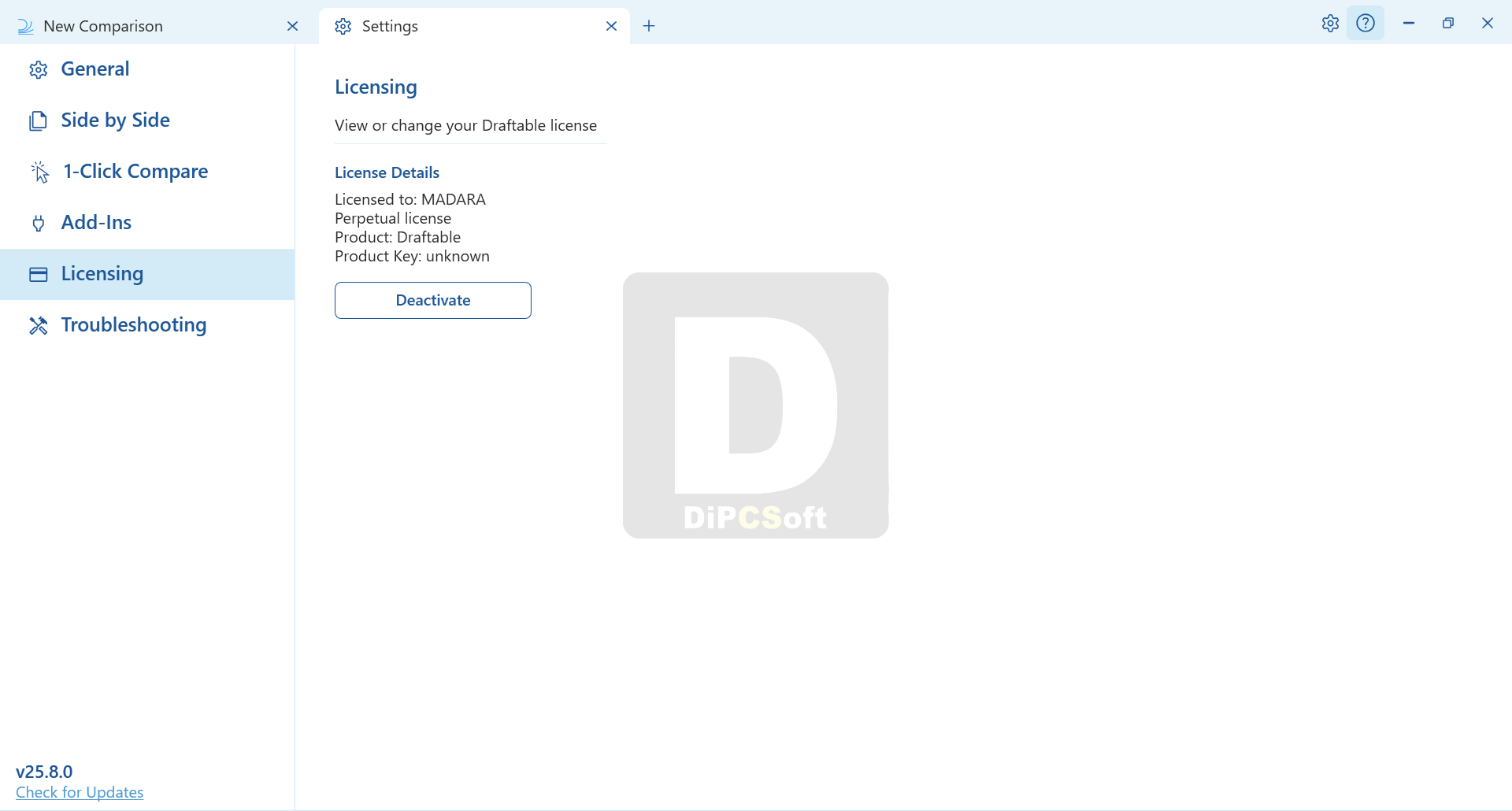The height and width of the screenshot is (811, 1512).
Task: Click the Troubleshooting tools icon
Action: (39, 325)
